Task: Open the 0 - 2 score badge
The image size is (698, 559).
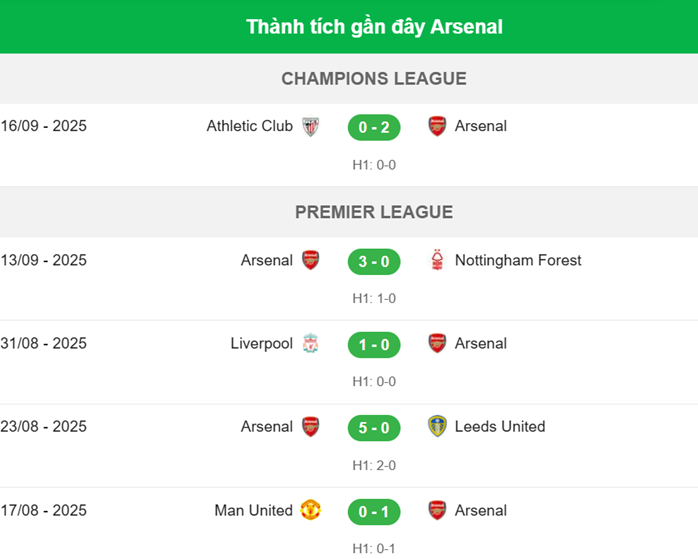Action: click(374, 128)
